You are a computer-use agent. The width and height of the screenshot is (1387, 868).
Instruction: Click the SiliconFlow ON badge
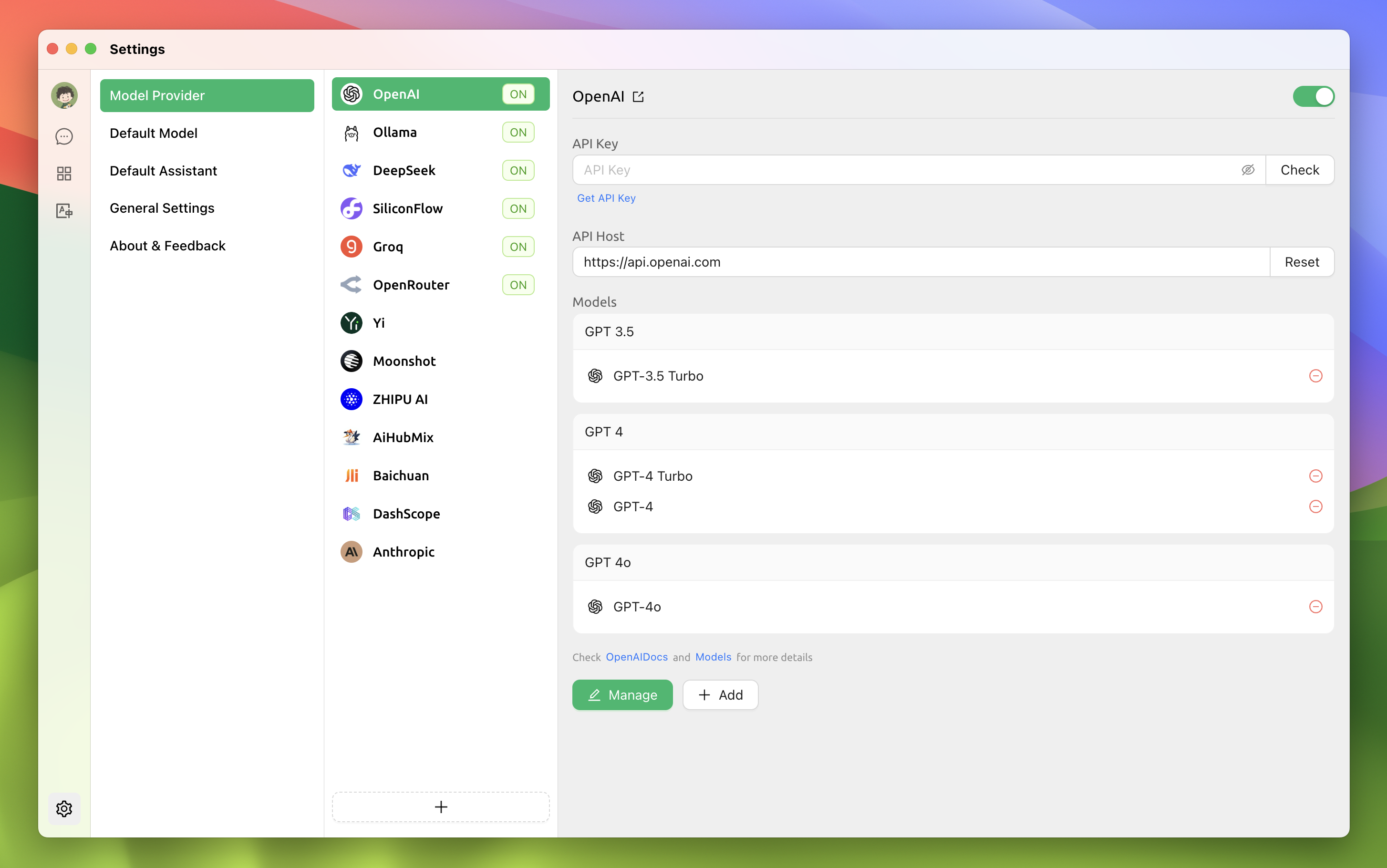click(x=518, y=208)
